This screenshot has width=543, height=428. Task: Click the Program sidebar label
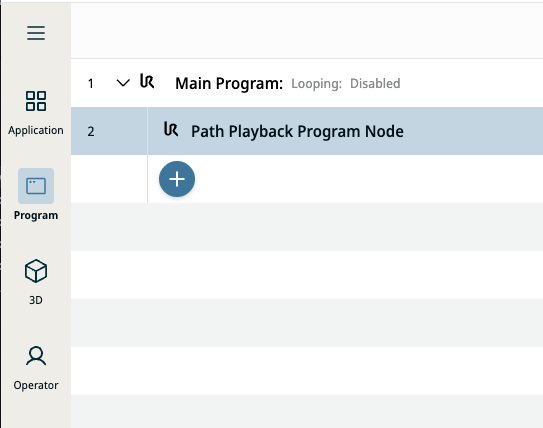36,215
